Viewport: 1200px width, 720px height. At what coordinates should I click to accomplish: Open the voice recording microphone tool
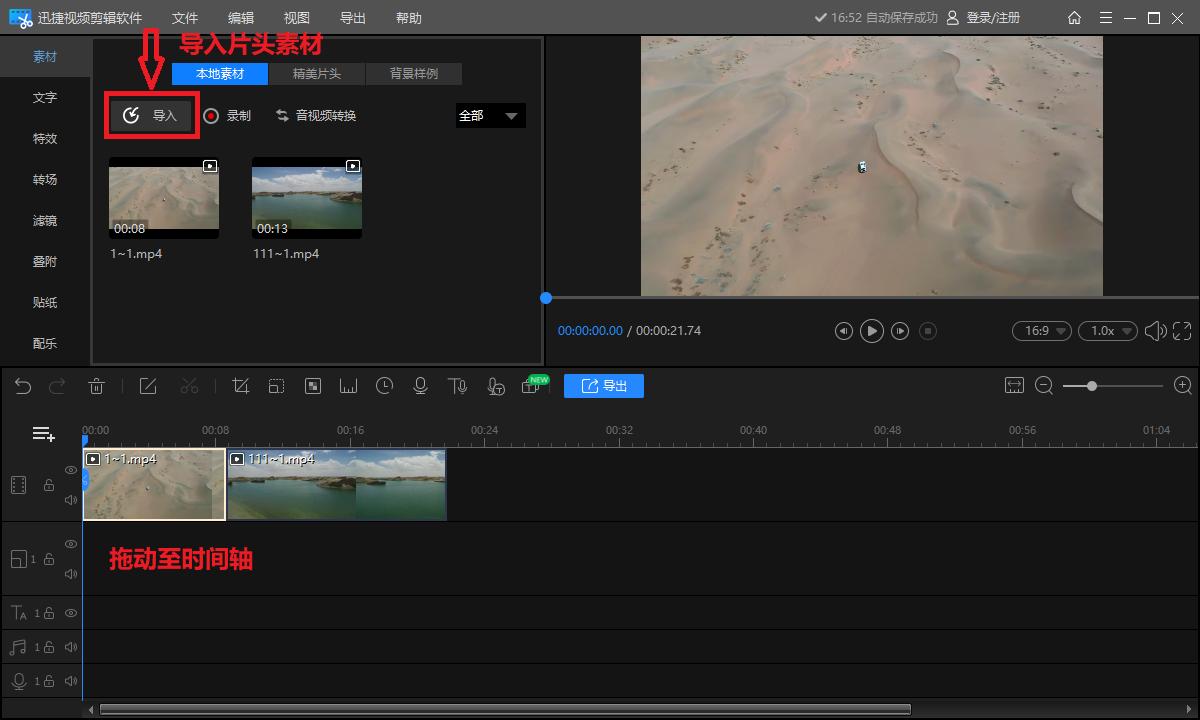[421, 386]
